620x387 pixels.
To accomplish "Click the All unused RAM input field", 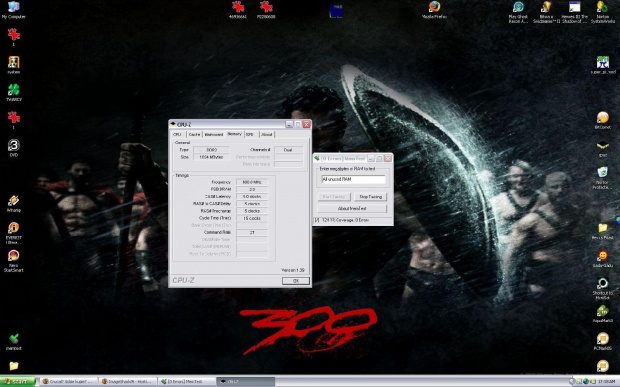I will 353,179.
